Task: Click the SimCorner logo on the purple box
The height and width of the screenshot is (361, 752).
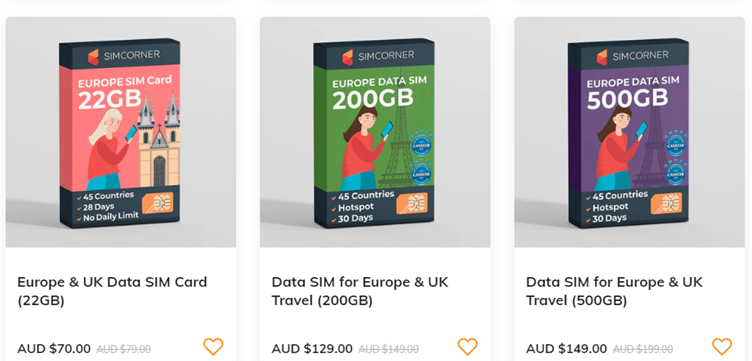Action: [632, 56]
